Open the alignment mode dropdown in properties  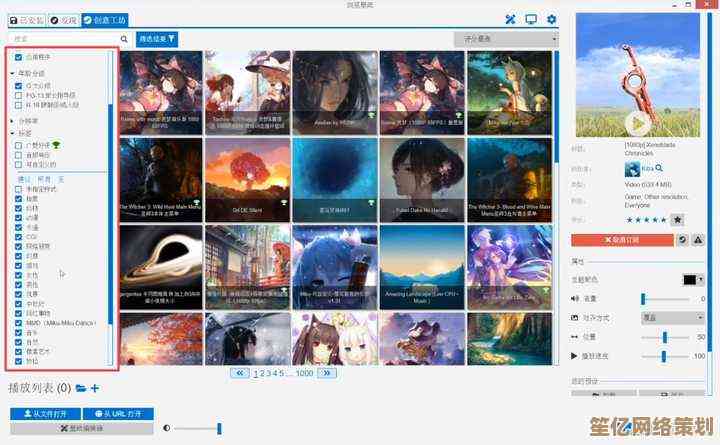(x=673, y=316)
